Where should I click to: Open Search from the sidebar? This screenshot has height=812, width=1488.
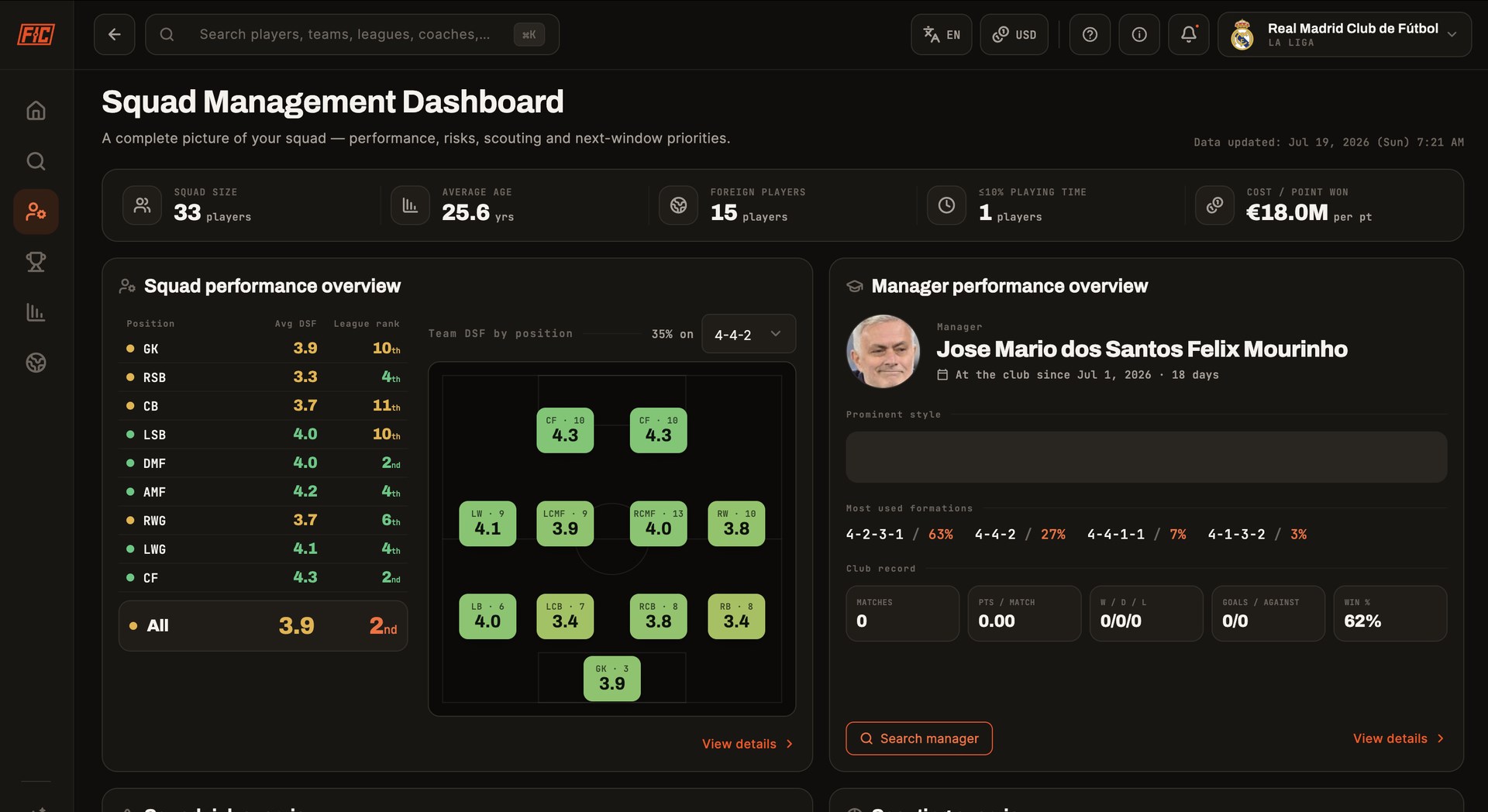point(36,161)
